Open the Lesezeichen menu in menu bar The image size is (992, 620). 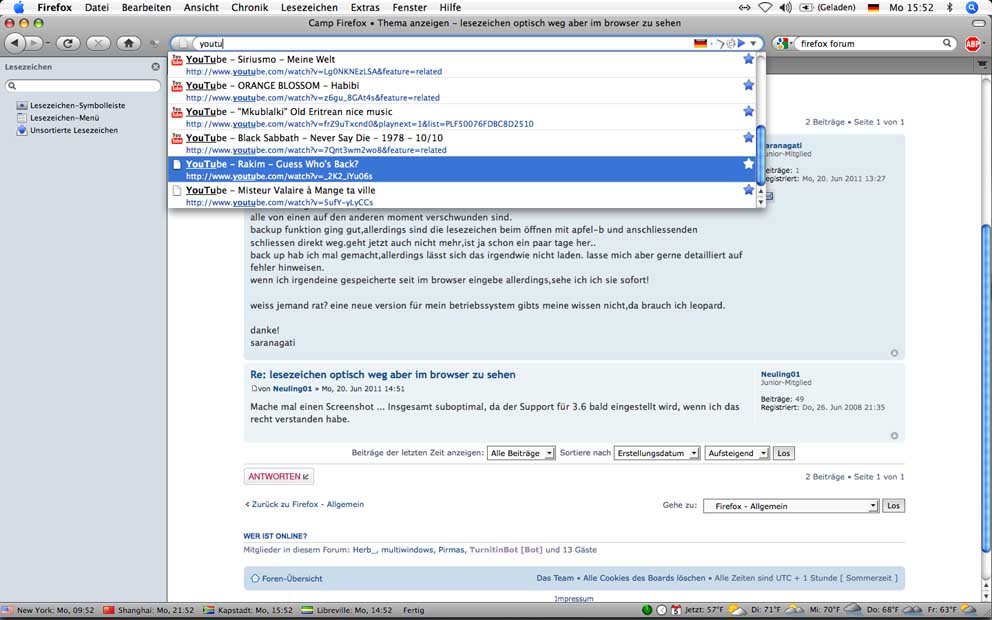click(309, 8)
